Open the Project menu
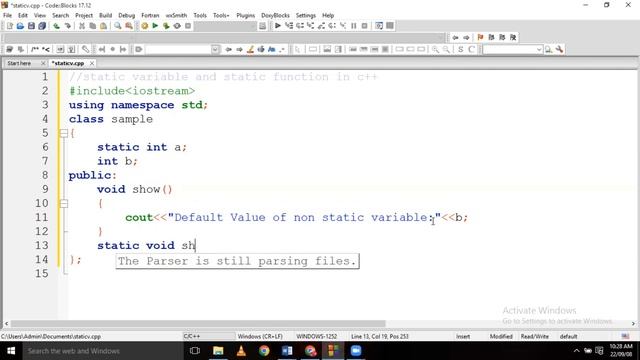The height and width of the screenshot is (360, 640). [84, 15]
